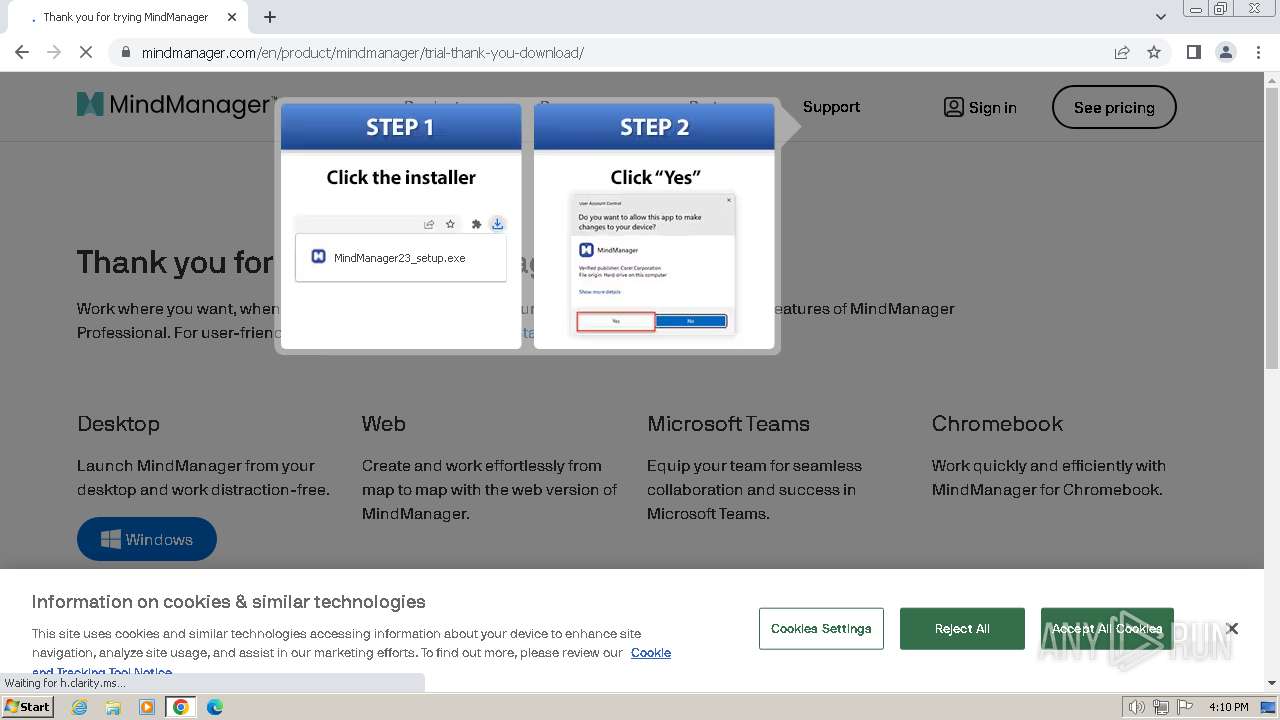Open File Explorer from taskbar

(113, 707)
